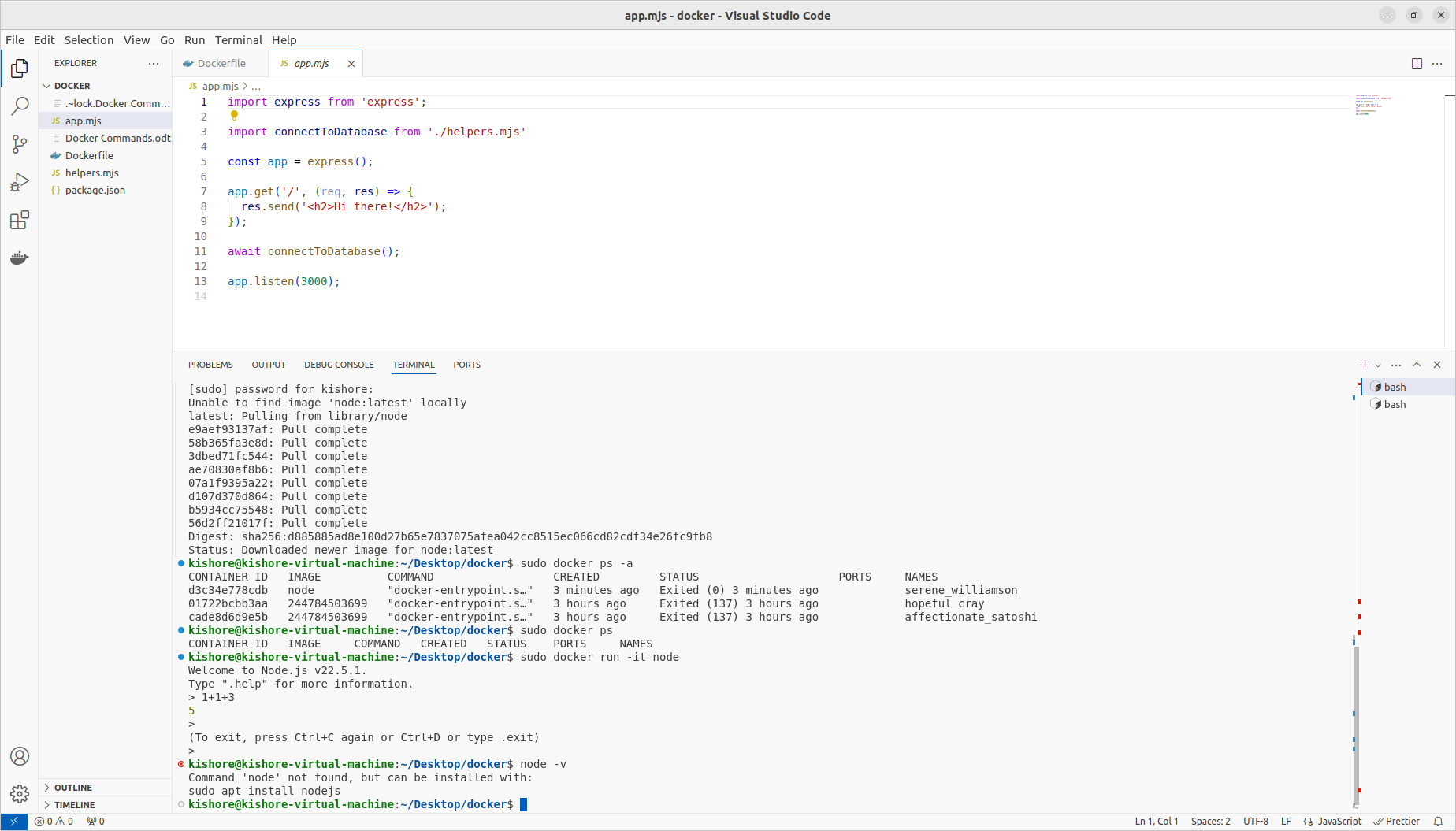Switch to the Dockerfile editor tab
Viewport: 1456px width, 831px height.
(x=221, y=64)
